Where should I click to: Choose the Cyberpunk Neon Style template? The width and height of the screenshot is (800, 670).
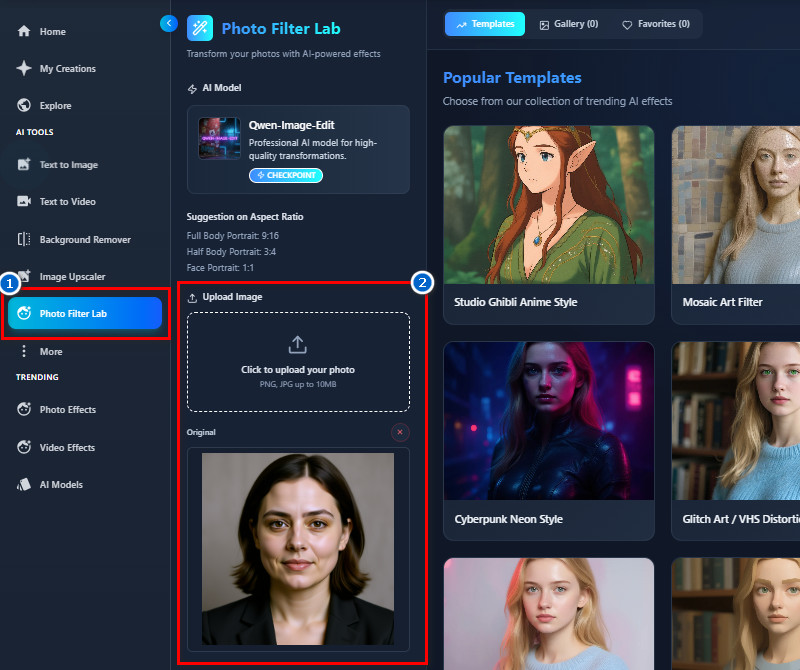coord(548,440)
